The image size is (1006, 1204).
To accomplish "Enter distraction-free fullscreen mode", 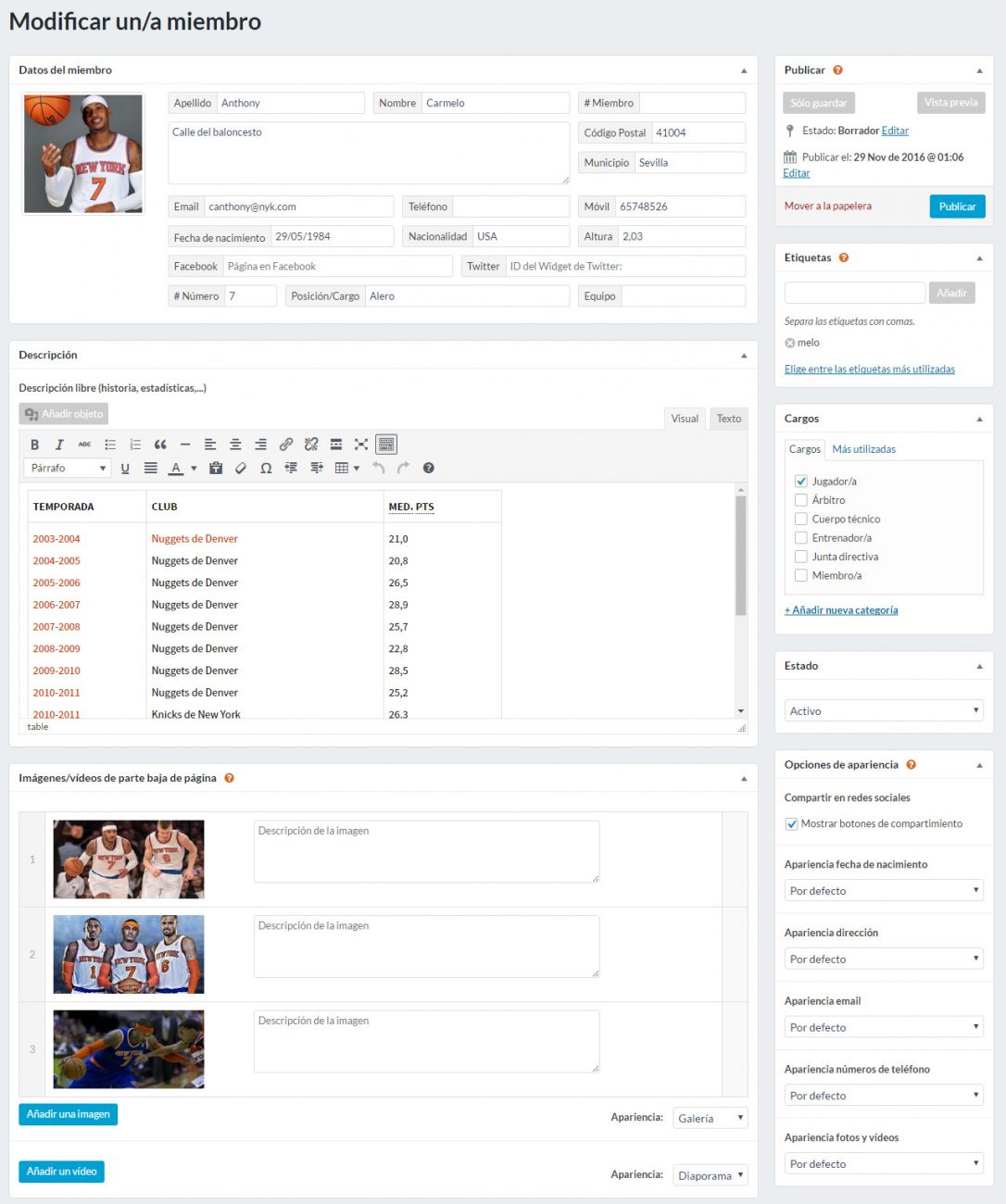I will [x=361, y=445].
